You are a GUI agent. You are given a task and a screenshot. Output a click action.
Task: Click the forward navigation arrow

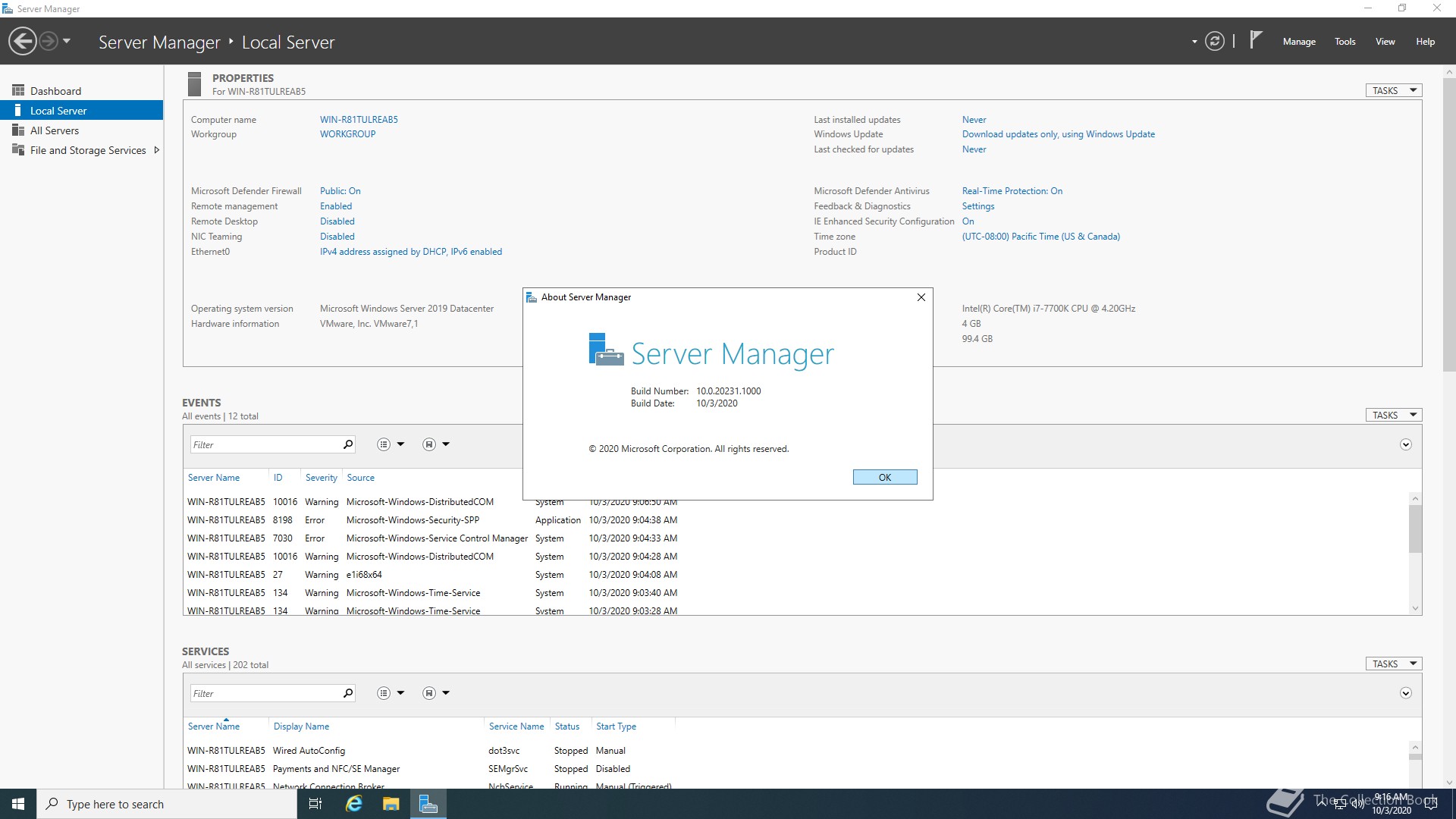click(49, 41)
